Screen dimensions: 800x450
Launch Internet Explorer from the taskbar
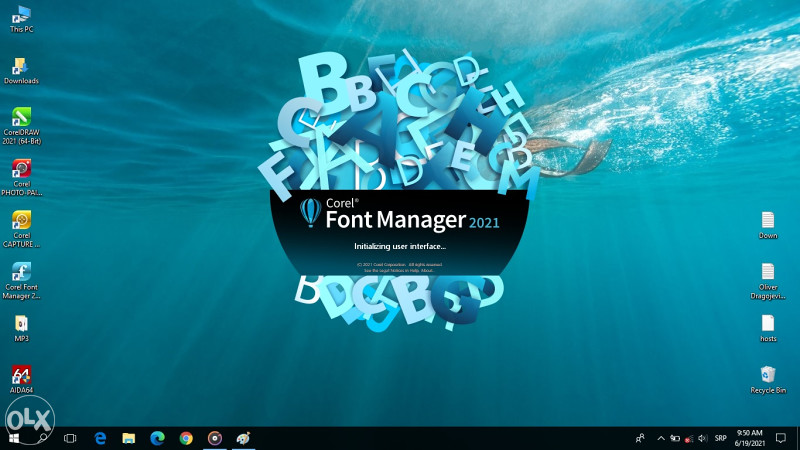101,438
